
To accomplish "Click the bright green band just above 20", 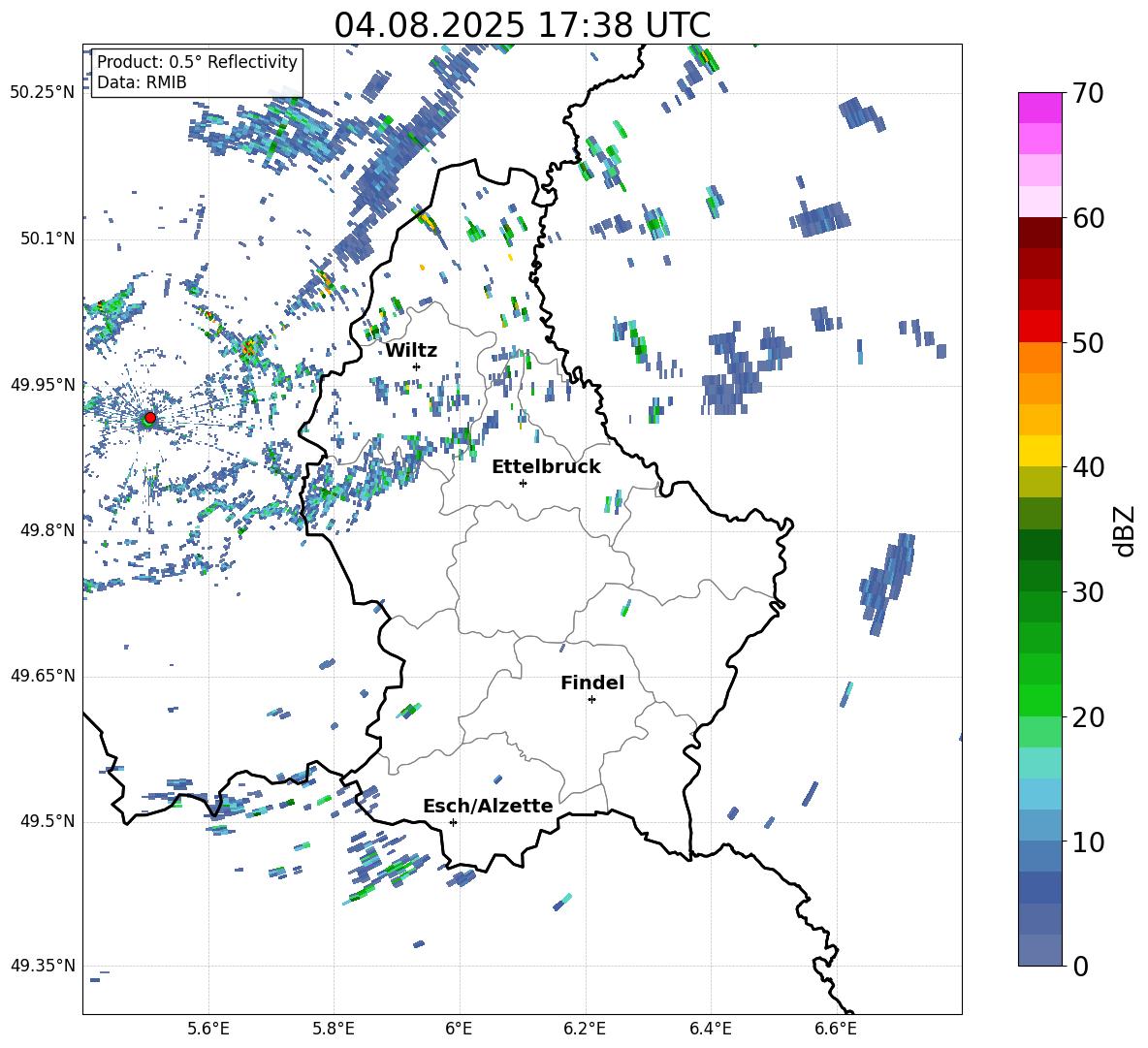I will click(x=1040, y=700).
